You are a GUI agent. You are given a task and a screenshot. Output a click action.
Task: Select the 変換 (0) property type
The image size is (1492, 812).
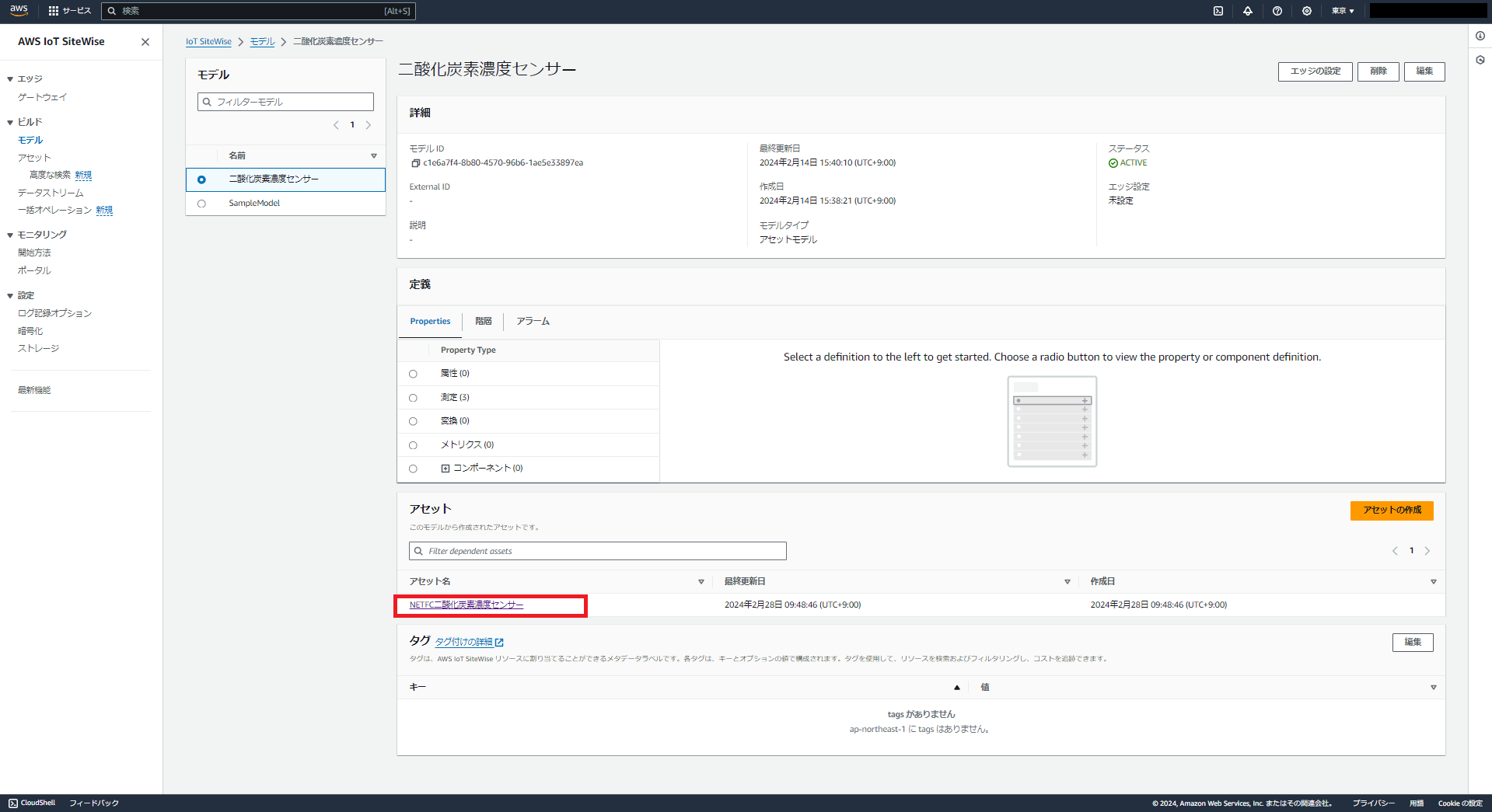[x=413, y=421]
